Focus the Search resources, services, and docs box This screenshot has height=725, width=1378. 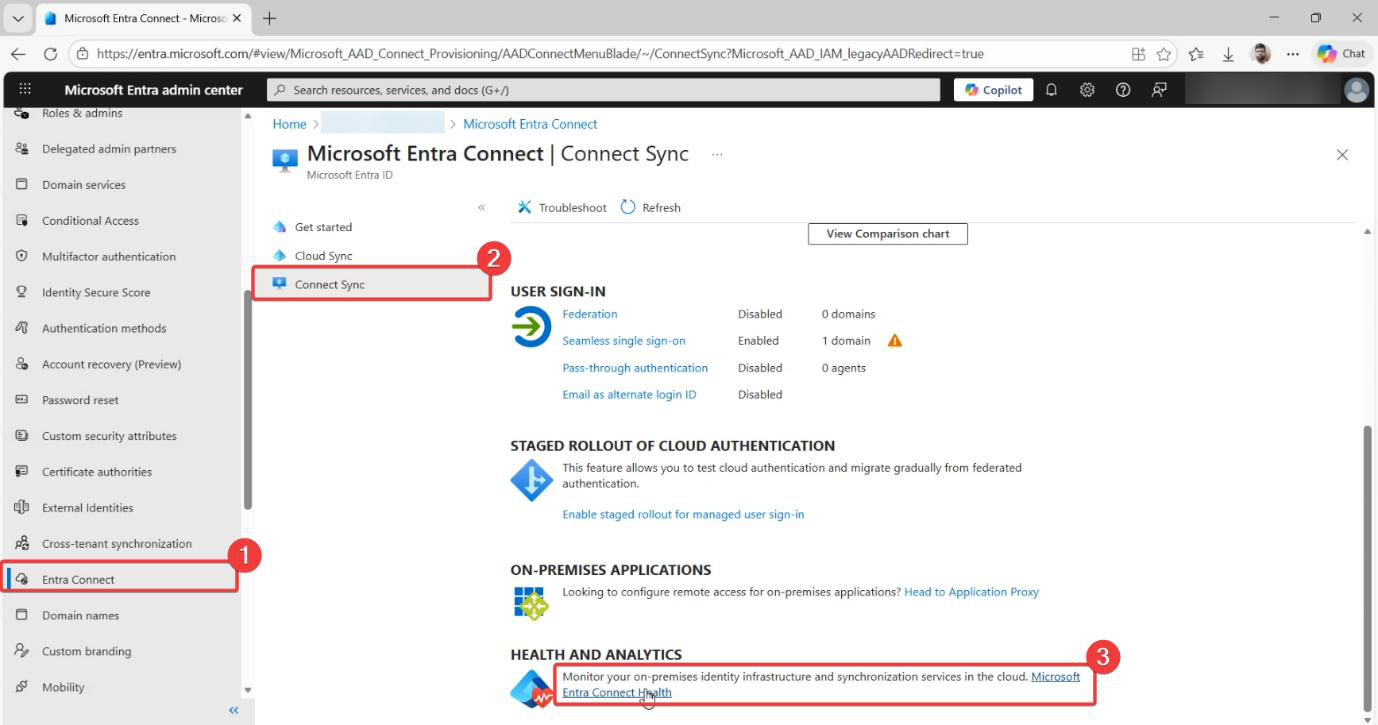click(604, 90)
